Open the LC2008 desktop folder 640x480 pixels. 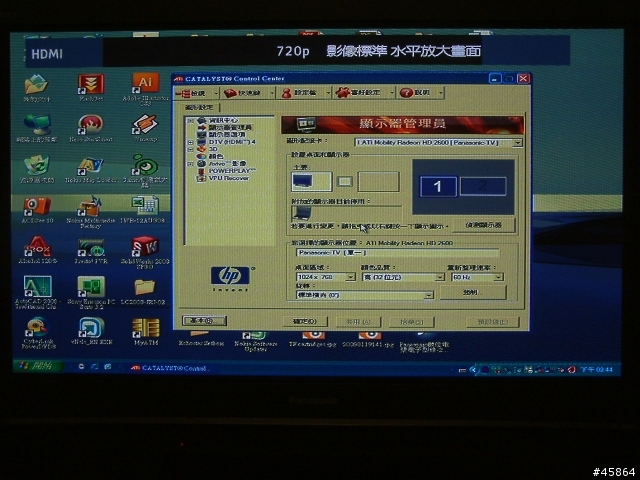(144, 291)
